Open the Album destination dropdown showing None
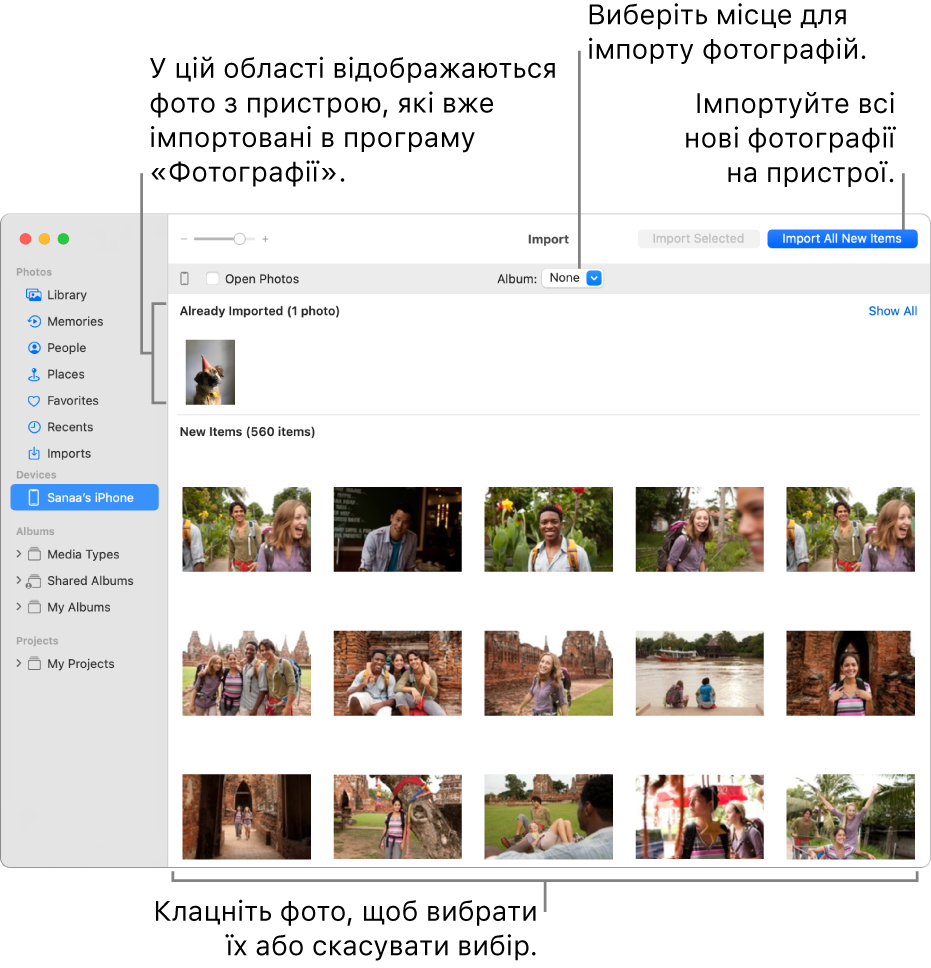The height and width of the screenshot is (968, 931). pyautogui.click(x=572, y=278)
